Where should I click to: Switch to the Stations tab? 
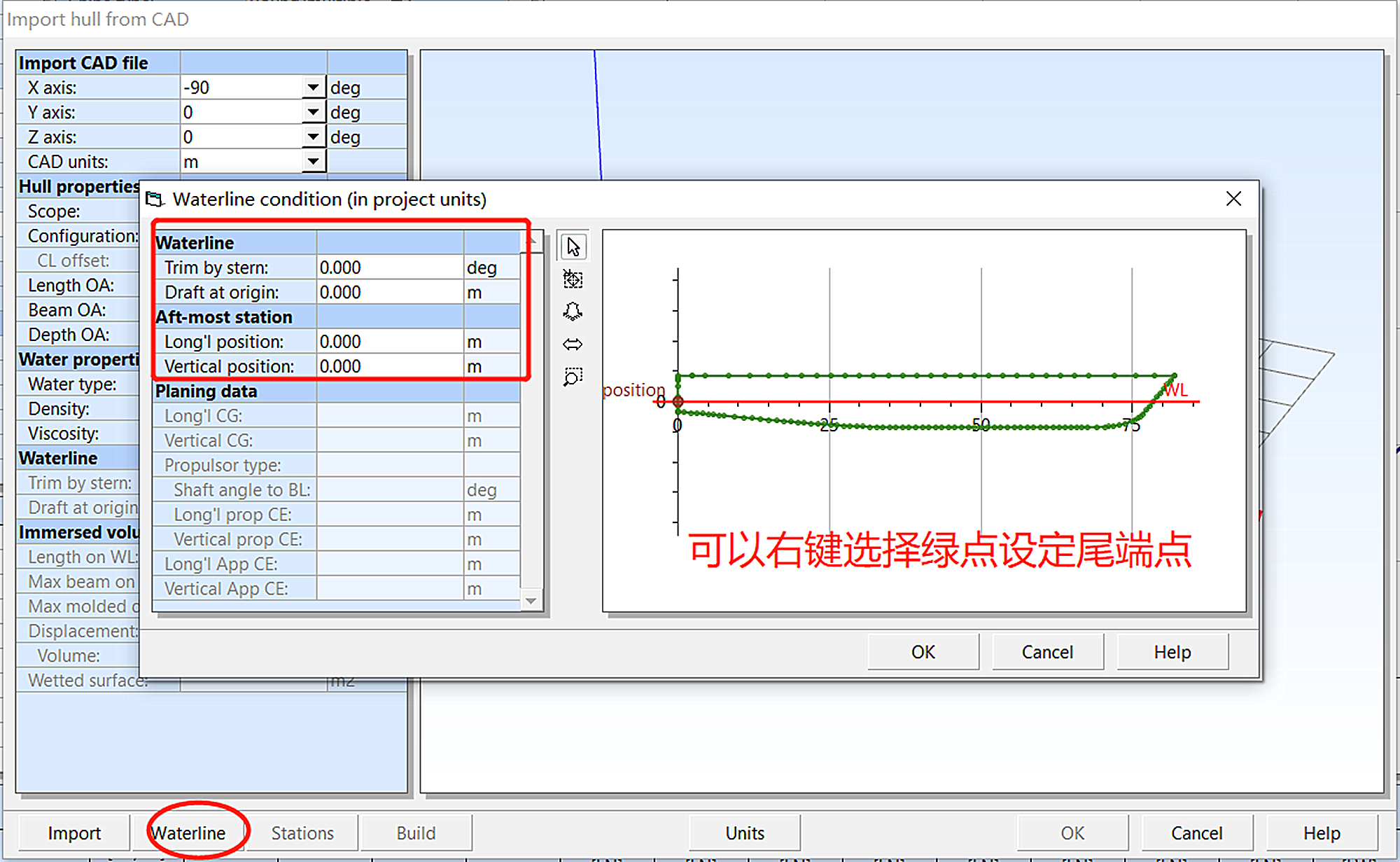pyautogui.click(x=302, y=833)
